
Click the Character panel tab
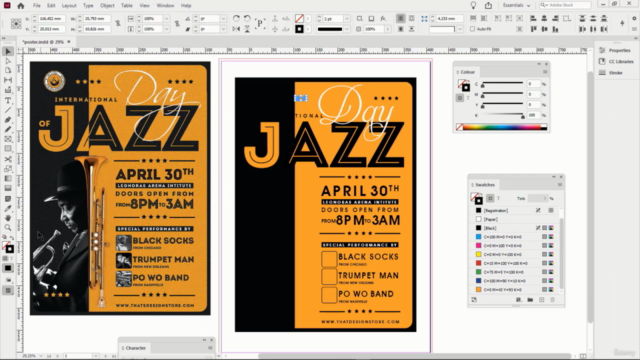pyautogui.click(x=136, y=348)
